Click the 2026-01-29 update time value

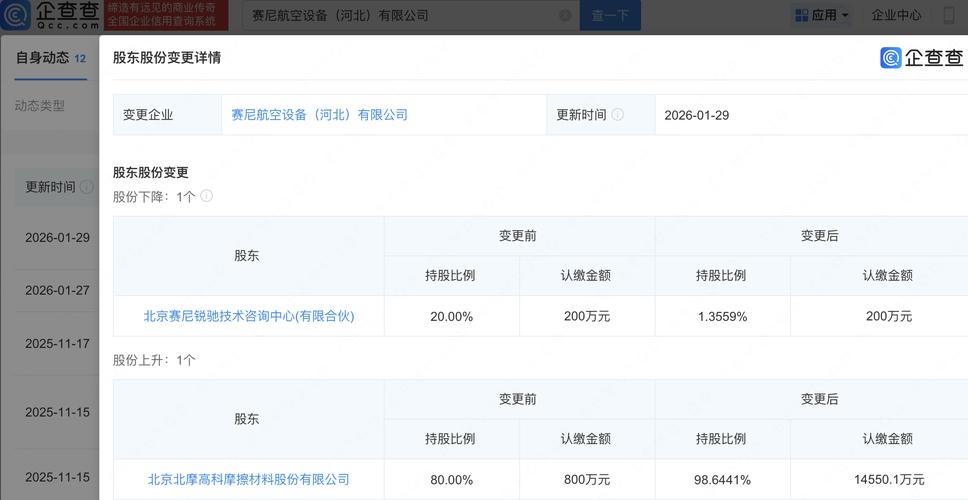696,115
